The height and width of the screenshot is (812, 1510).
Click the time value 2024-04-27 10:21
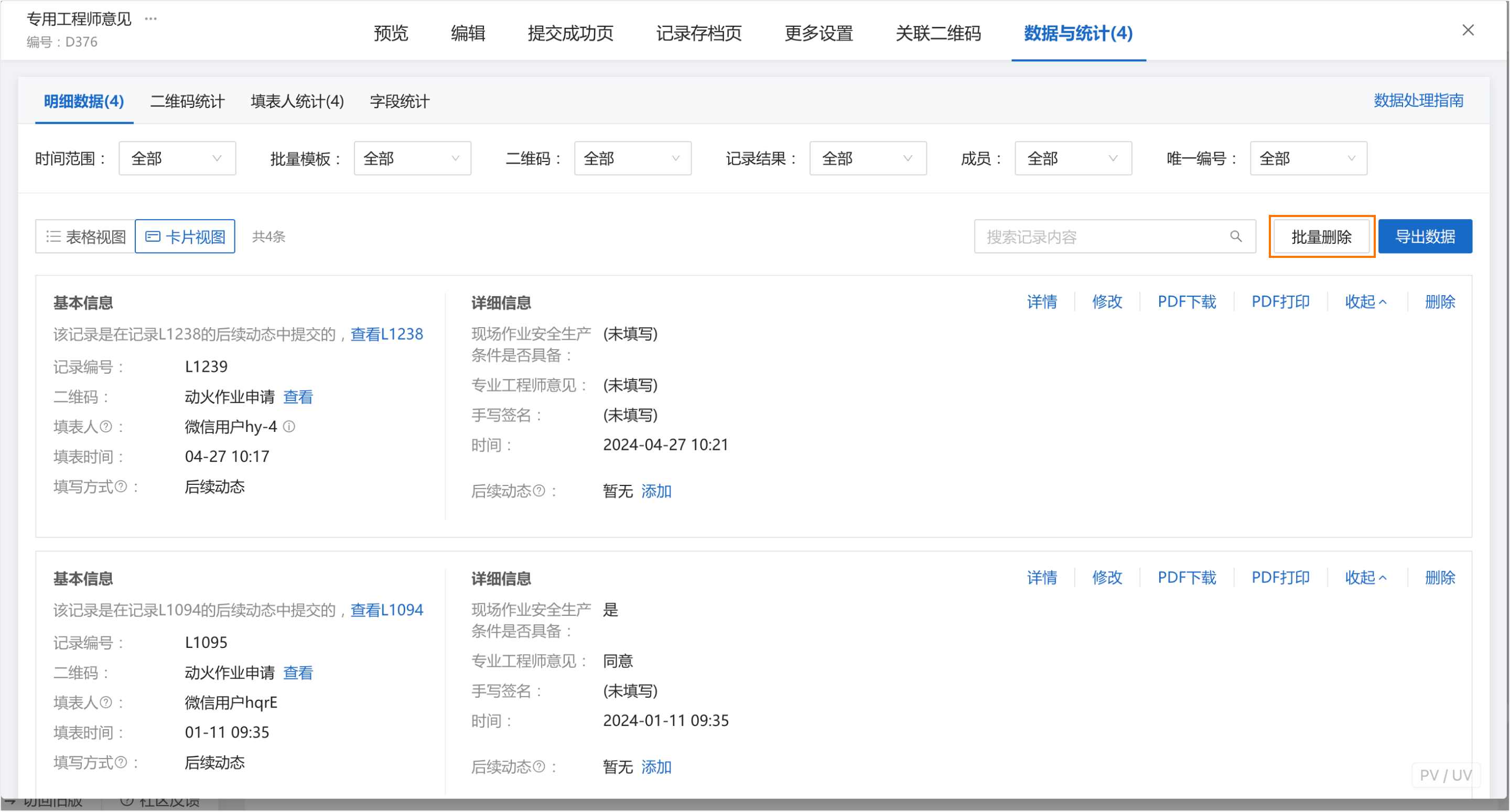point(665,445)
